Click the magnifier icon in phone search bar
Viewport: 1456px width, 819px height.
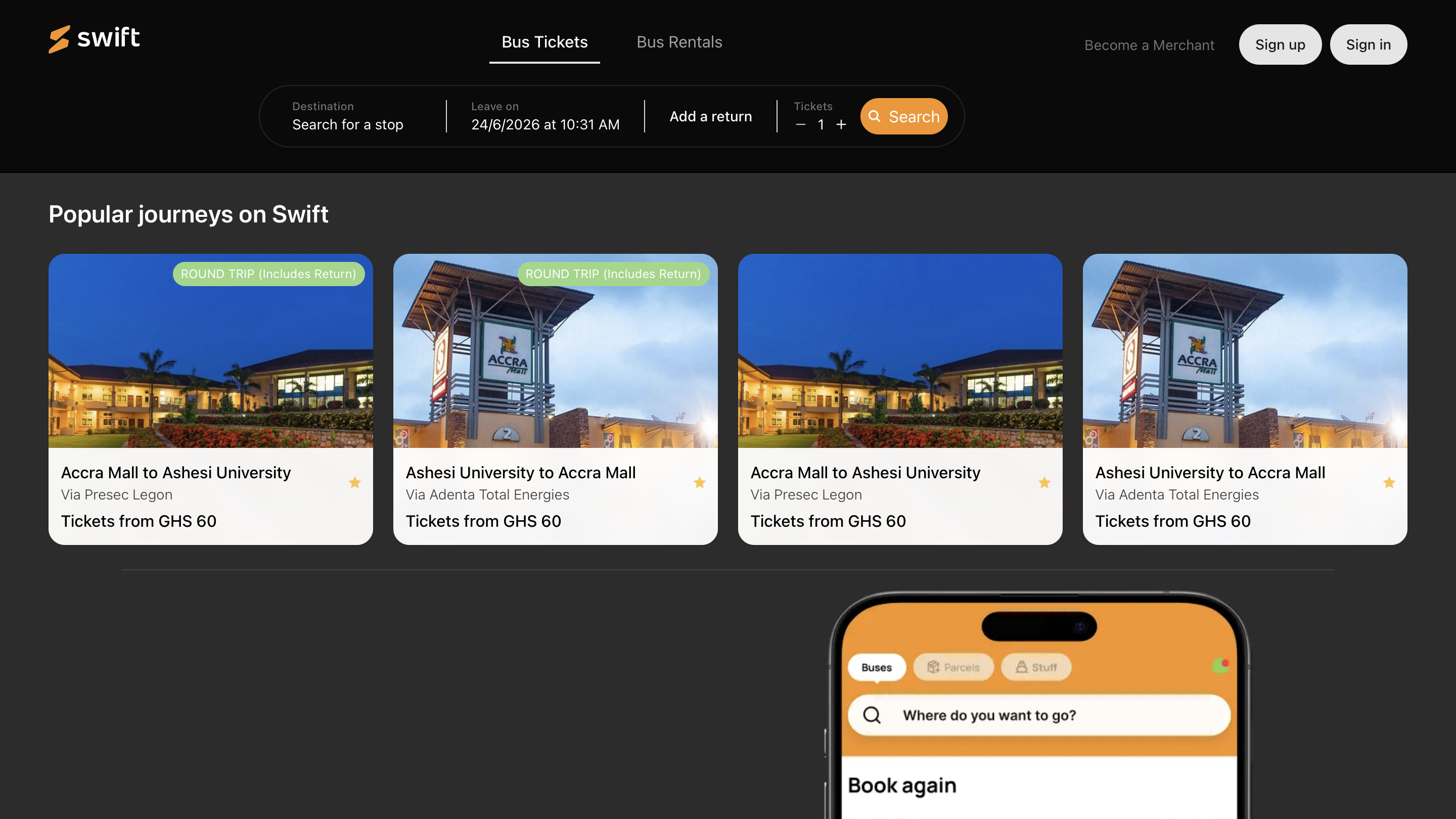(872, 715)
